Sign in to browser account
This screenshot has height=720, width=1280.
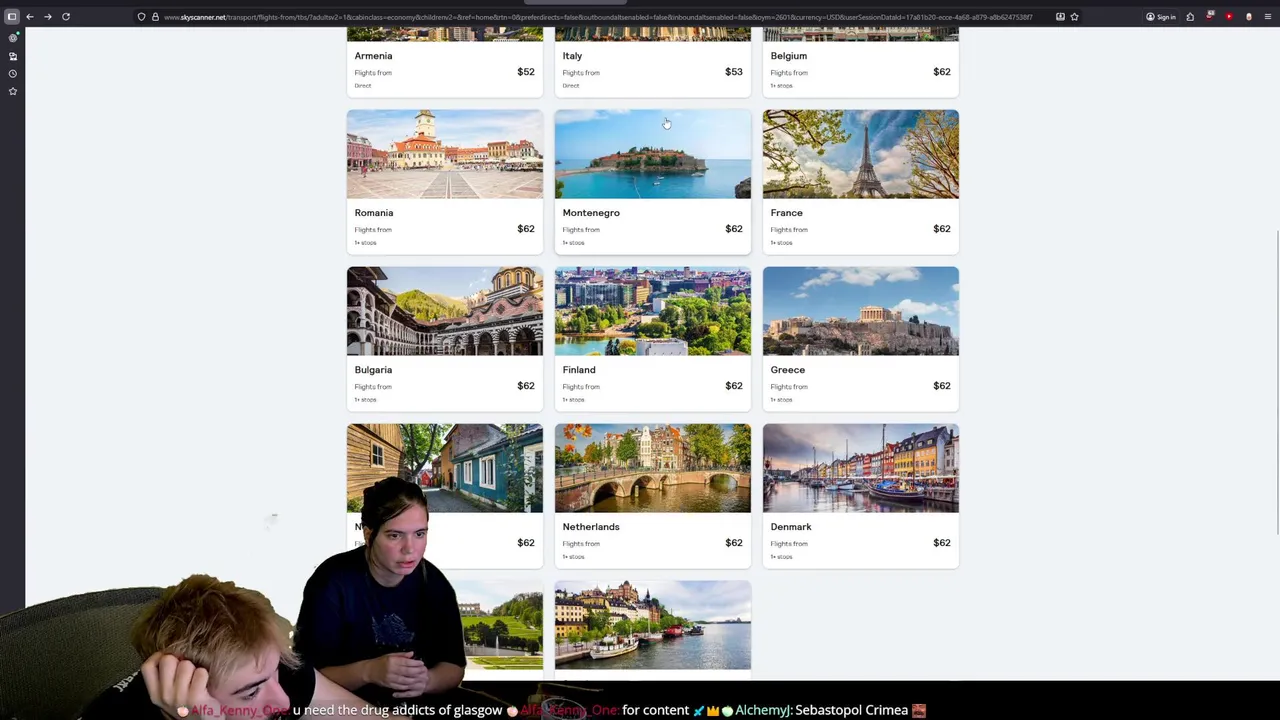click(1161, 17)
